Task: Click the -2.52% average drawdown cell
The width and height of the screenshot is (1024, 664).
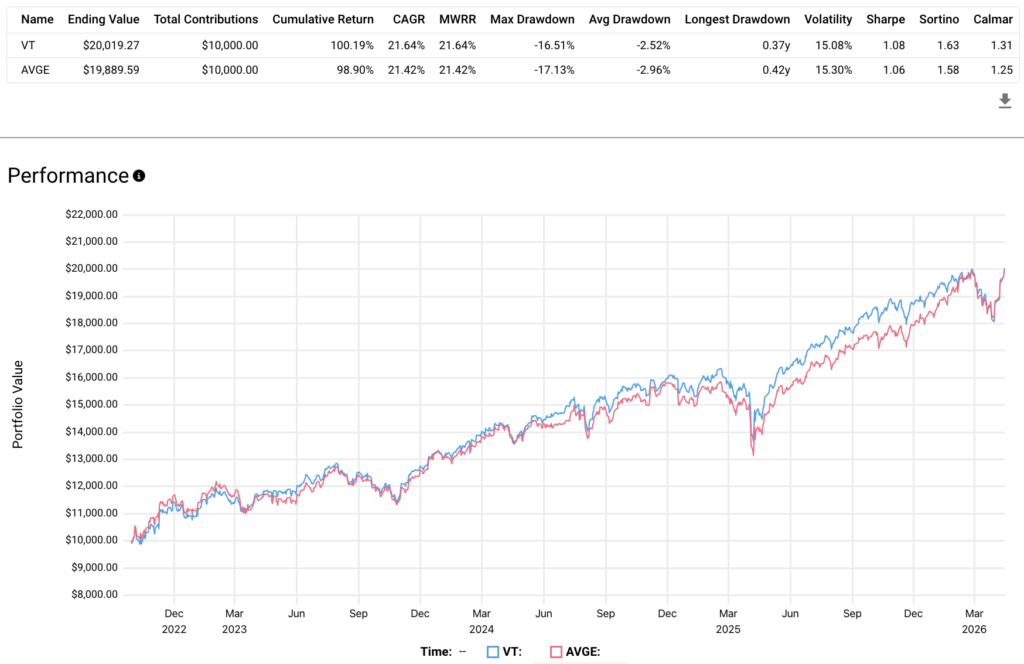Action: pyautogui.click(x=654, y=46)
